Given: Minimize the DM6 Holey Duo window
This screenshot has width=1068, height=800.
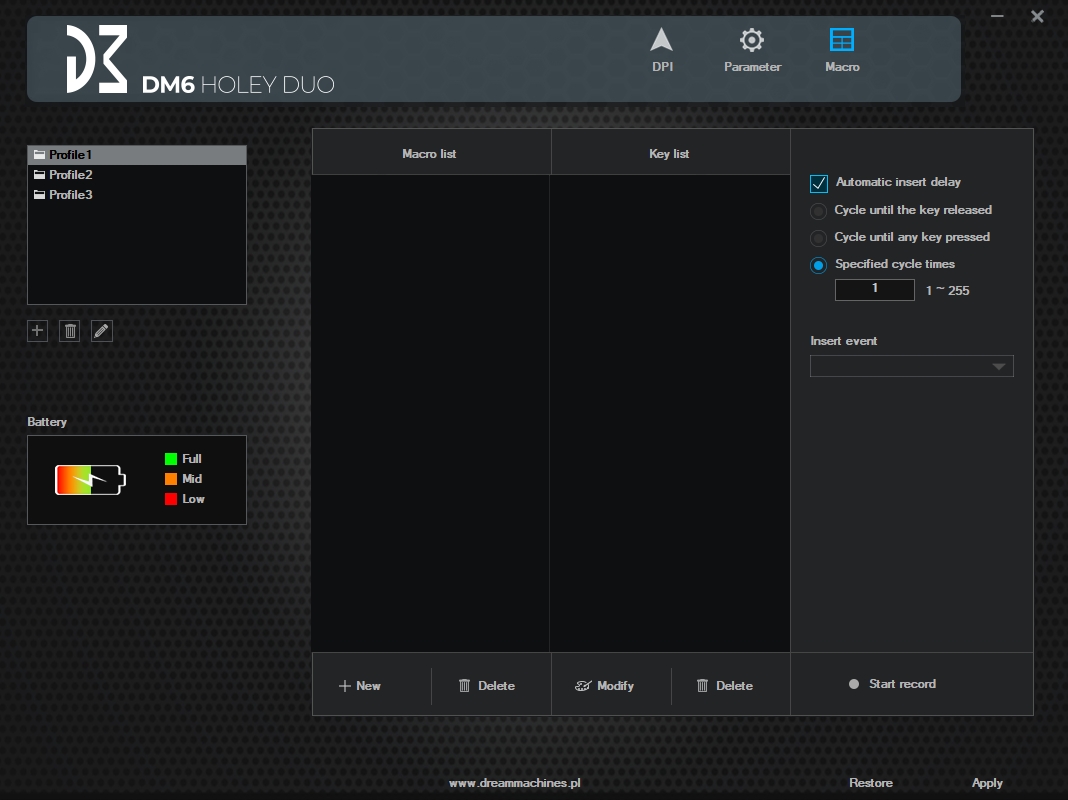Looking at the screenshot, I should pos(997,16).
